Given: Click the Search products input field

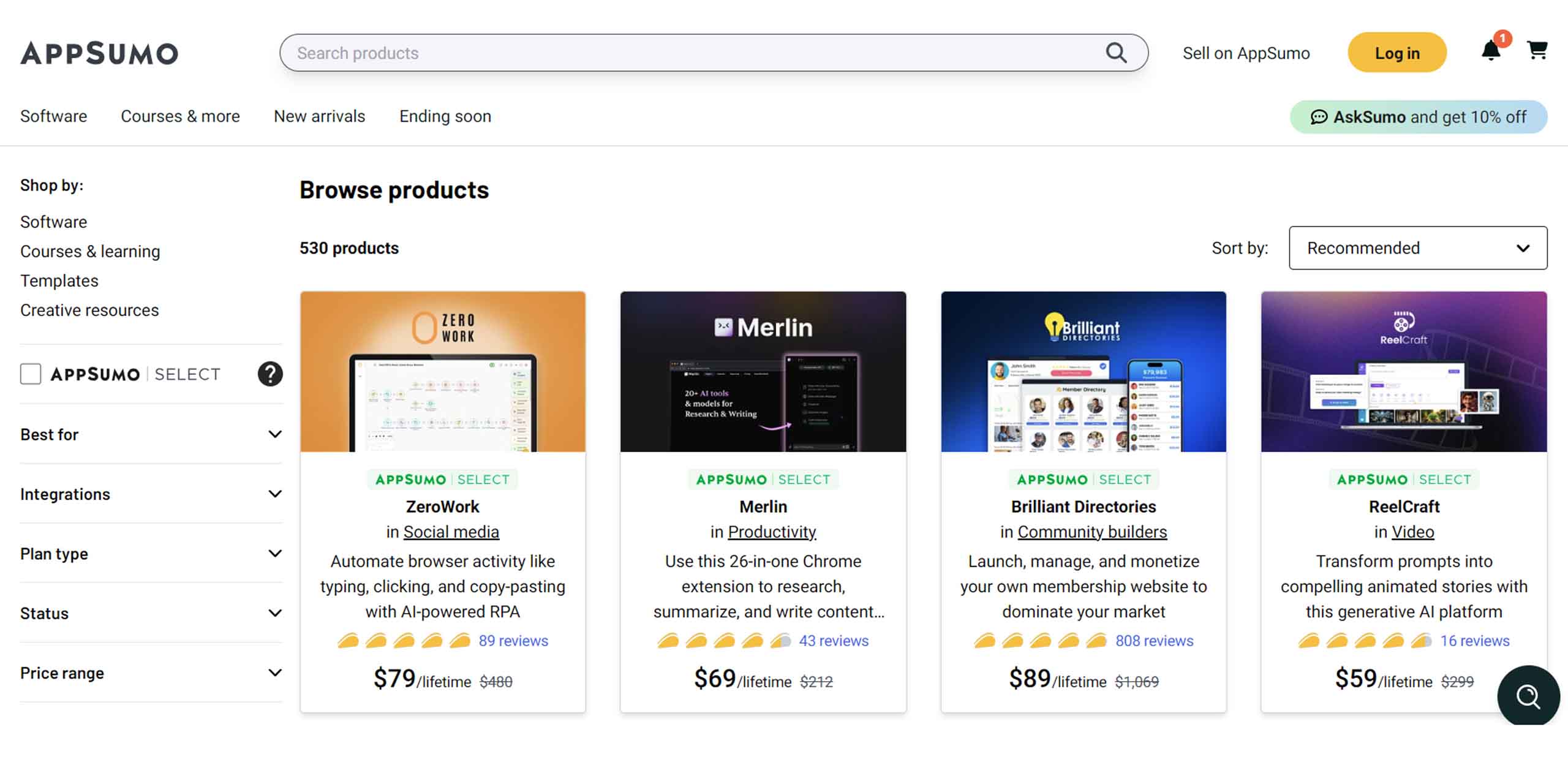Looking at the screenshot, I should coord(692,53).
